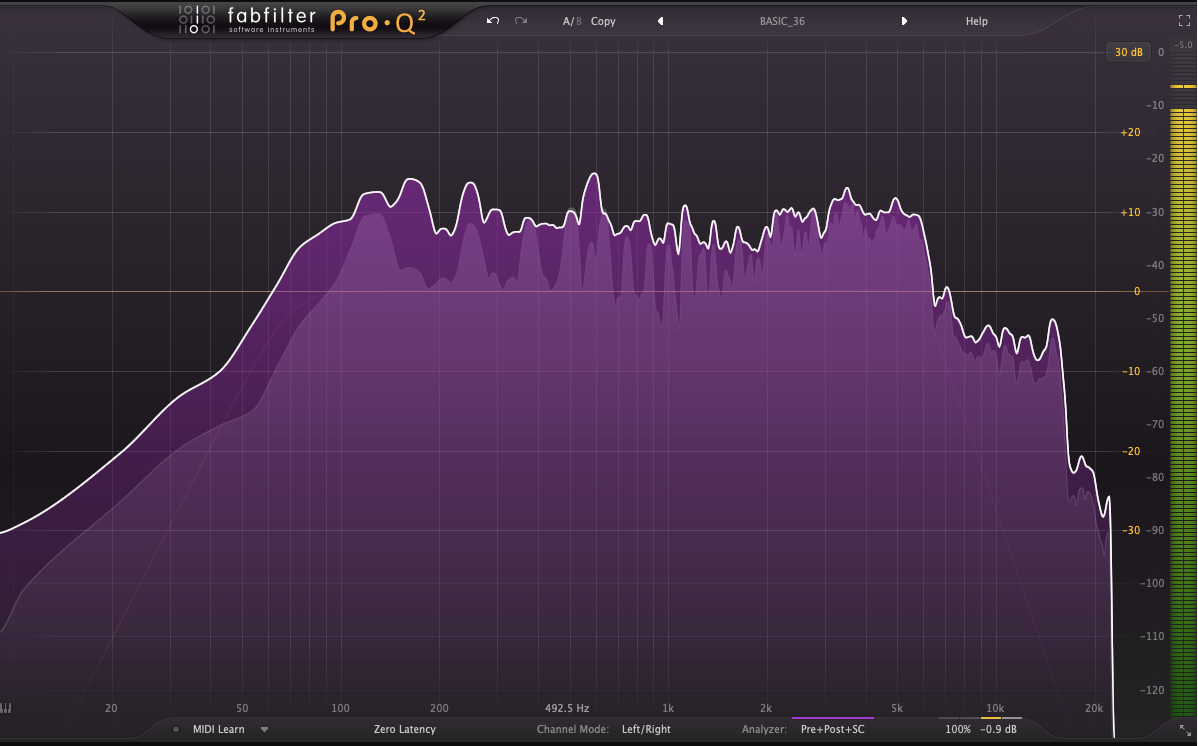Click the undo arrow icon
1198x746 pixels.
(x=492, y=21)
